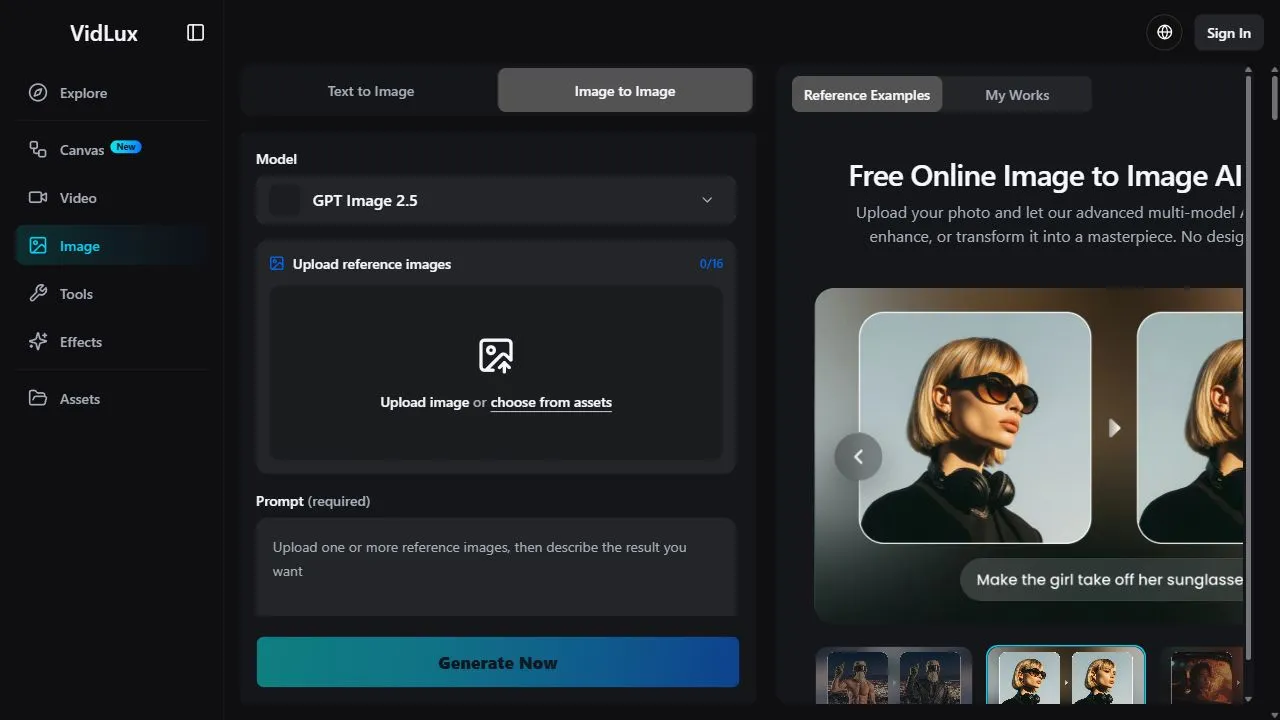
Task: Select Image in the sidebar
Action: point(112,246)
